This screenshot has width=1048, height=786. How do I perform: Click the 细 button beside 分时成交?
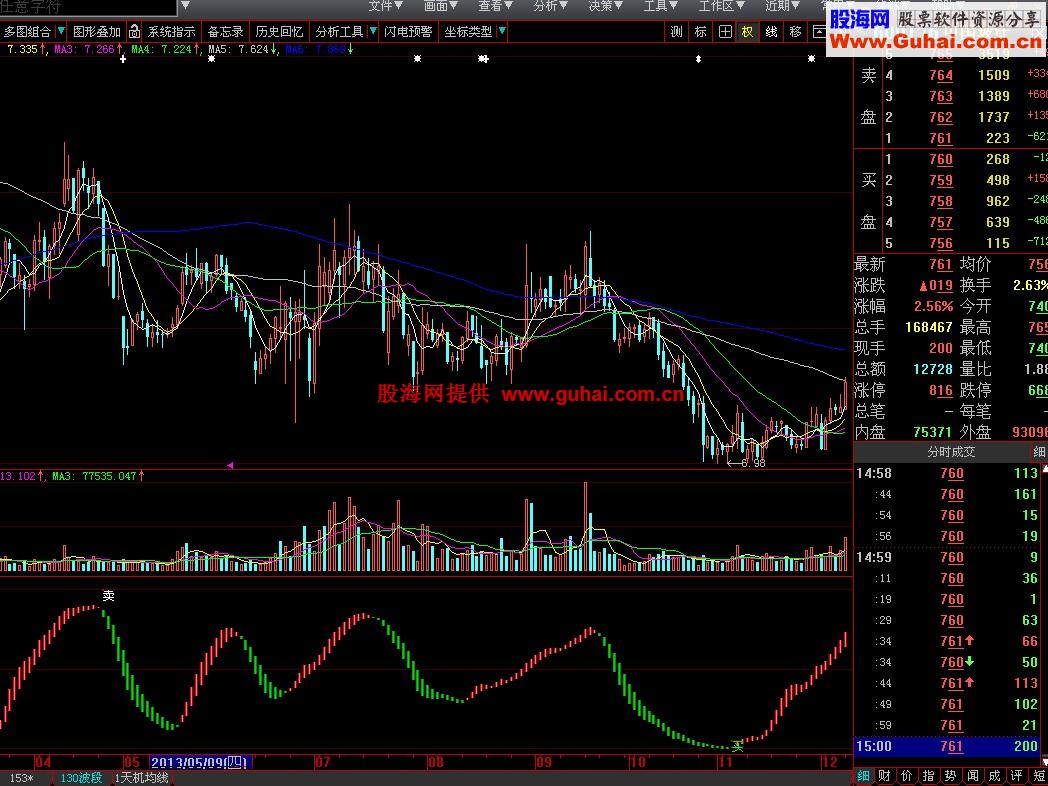(x=1039, y=452)
